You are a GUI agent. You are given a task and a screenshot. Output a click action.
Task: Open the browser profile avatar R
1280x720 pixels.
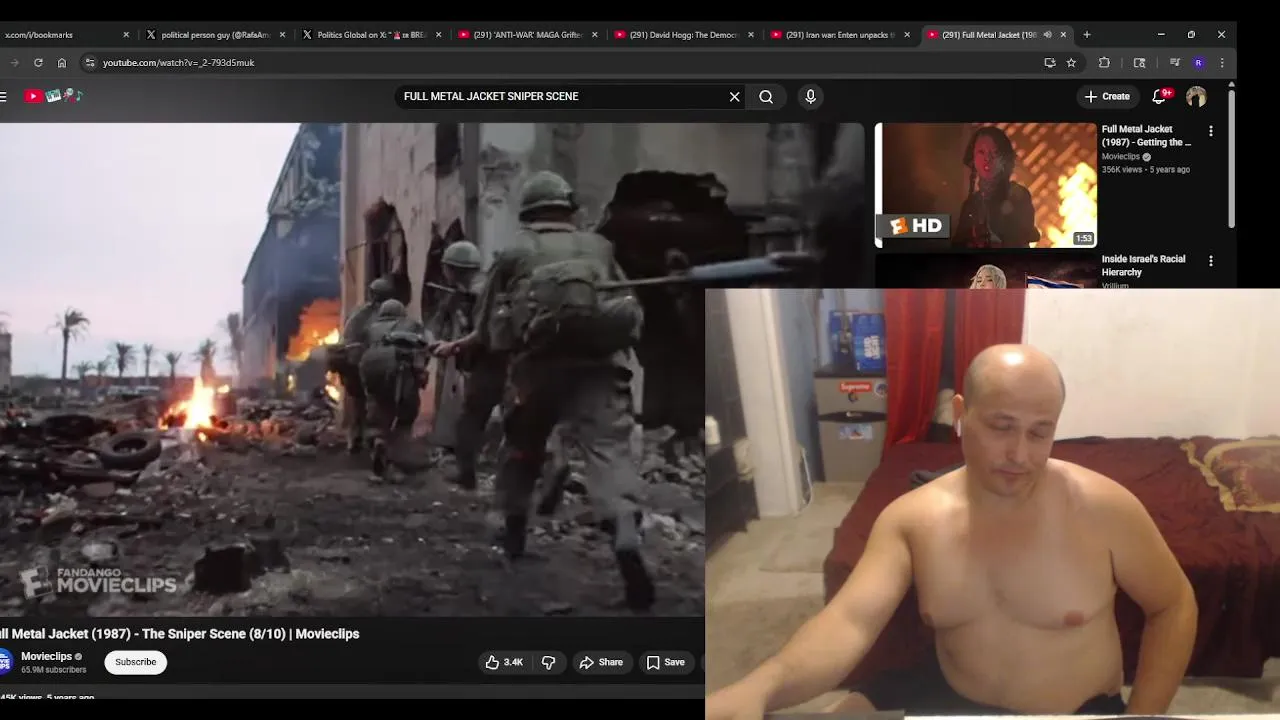[1199, 62]
